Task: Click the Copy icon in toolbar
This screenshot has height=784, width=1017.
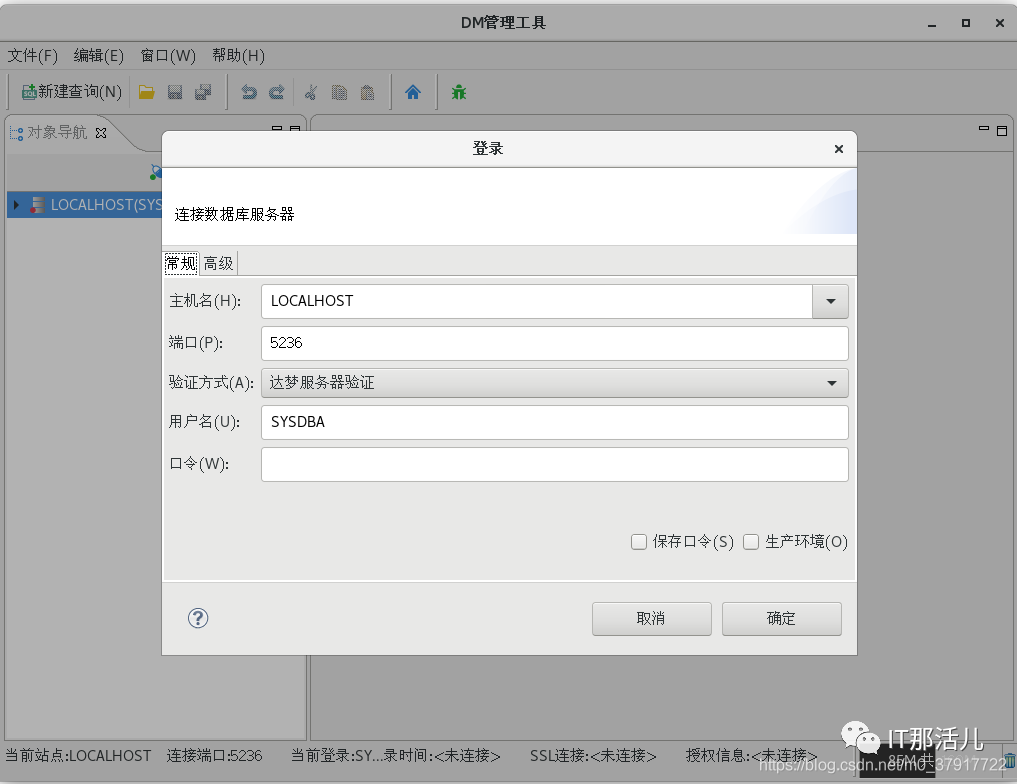Action: point(339,92)
